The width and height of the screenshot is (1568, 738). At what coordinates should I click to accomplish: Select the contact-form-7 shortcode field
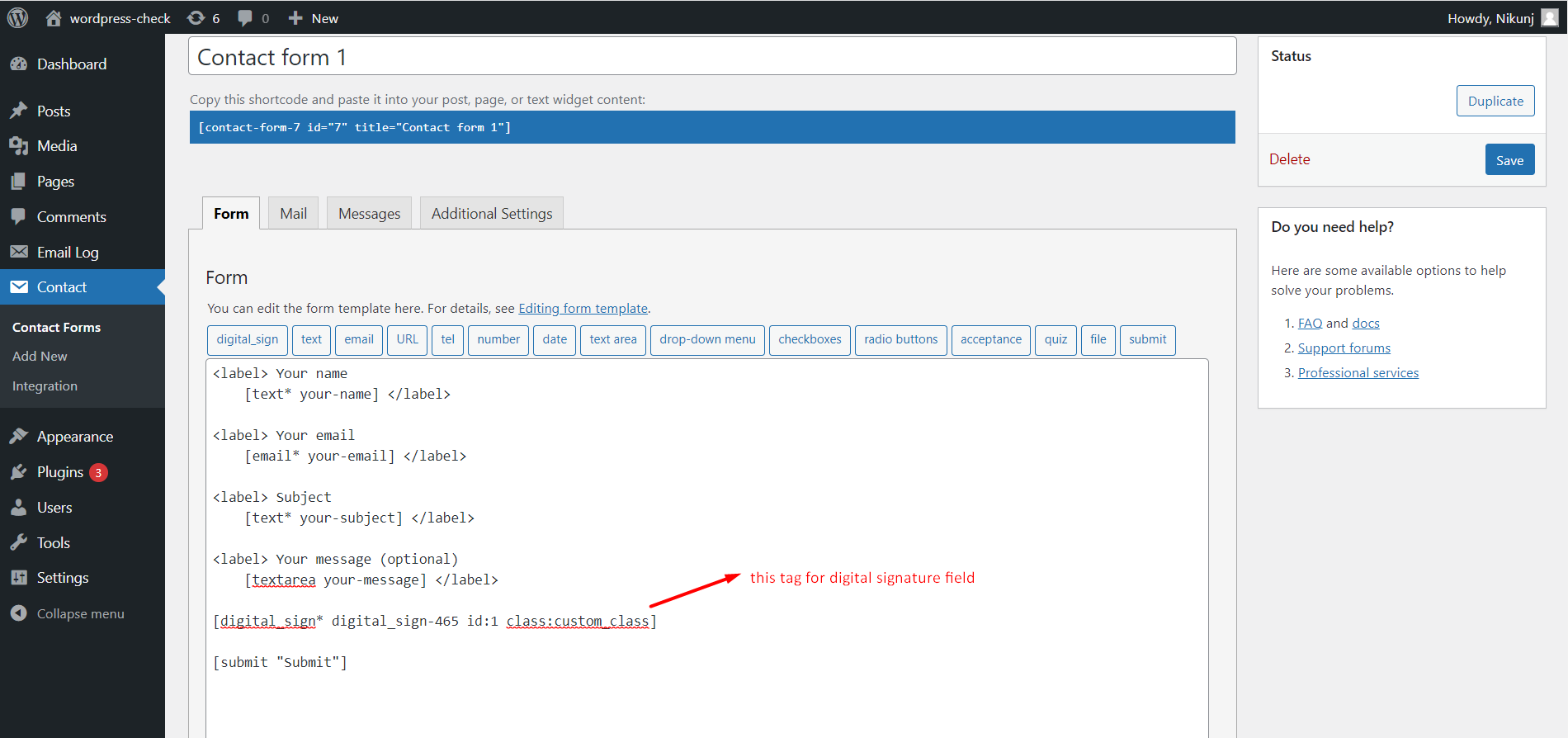[712, 127]
